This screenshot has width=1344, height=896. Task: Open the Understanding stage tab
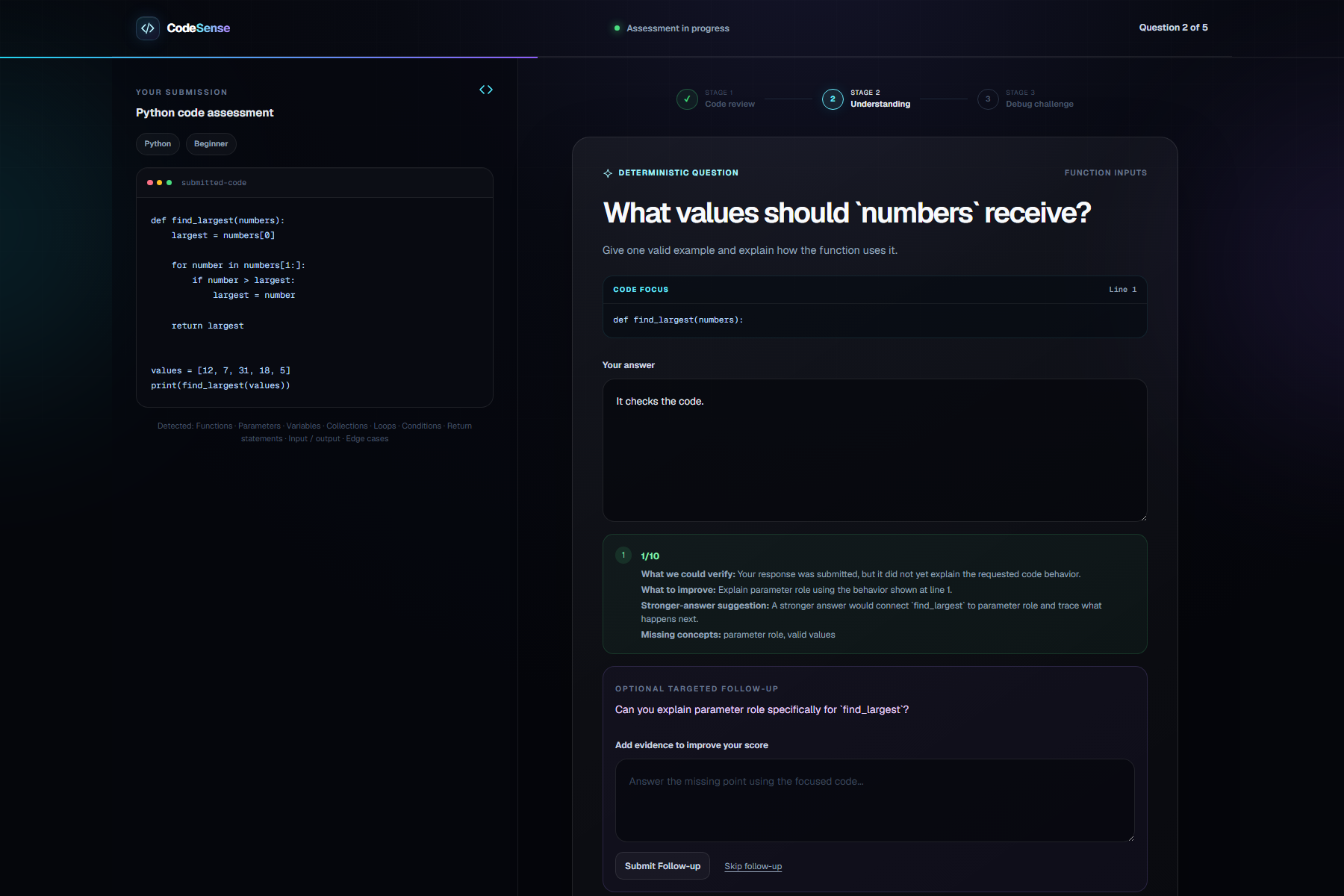click(880, 104)
